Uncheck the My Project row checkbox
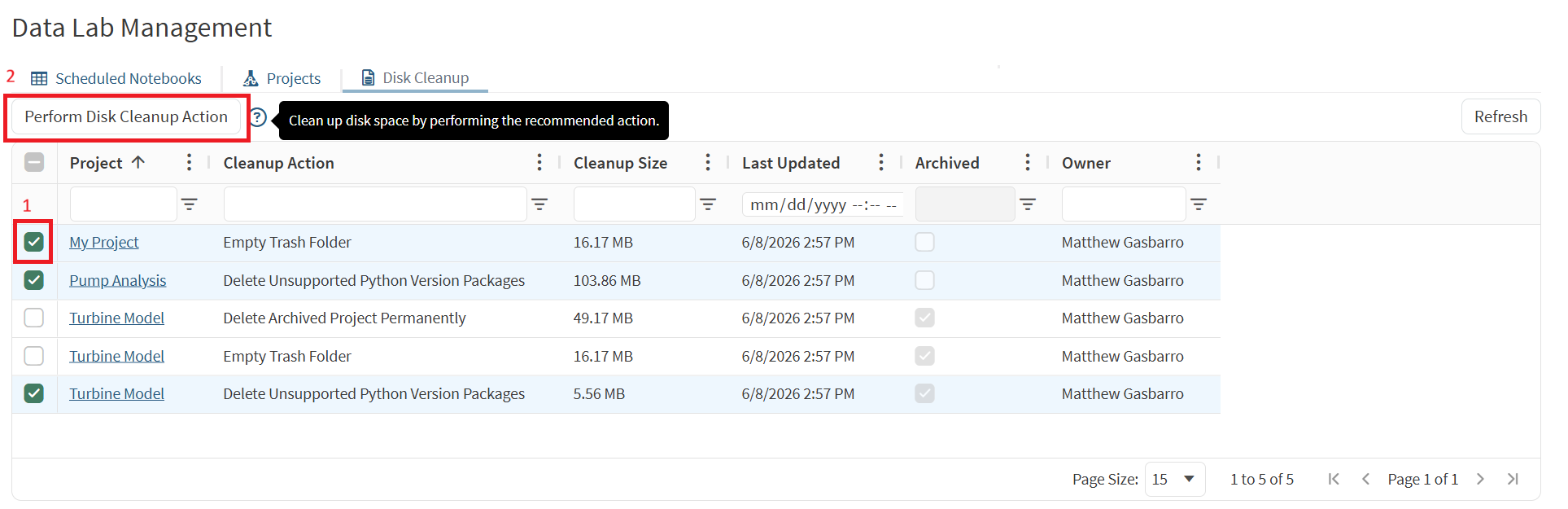1568x509 pixels. pyautogui.click(x=33, y=242)
